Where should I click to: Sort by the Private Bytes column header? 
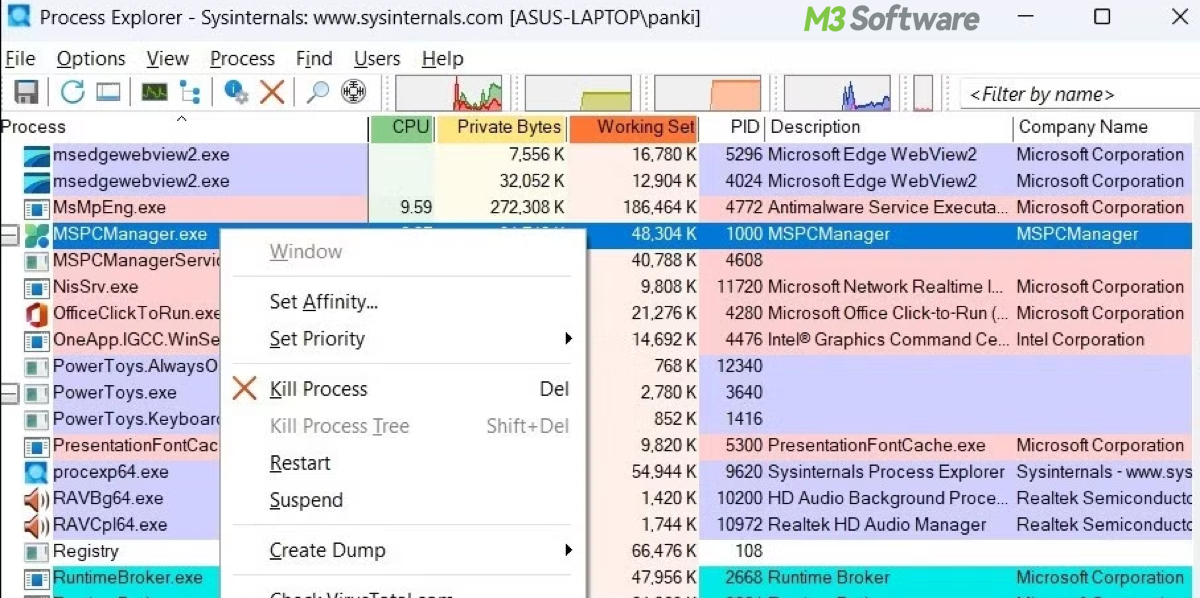click(x=502, y=127)
